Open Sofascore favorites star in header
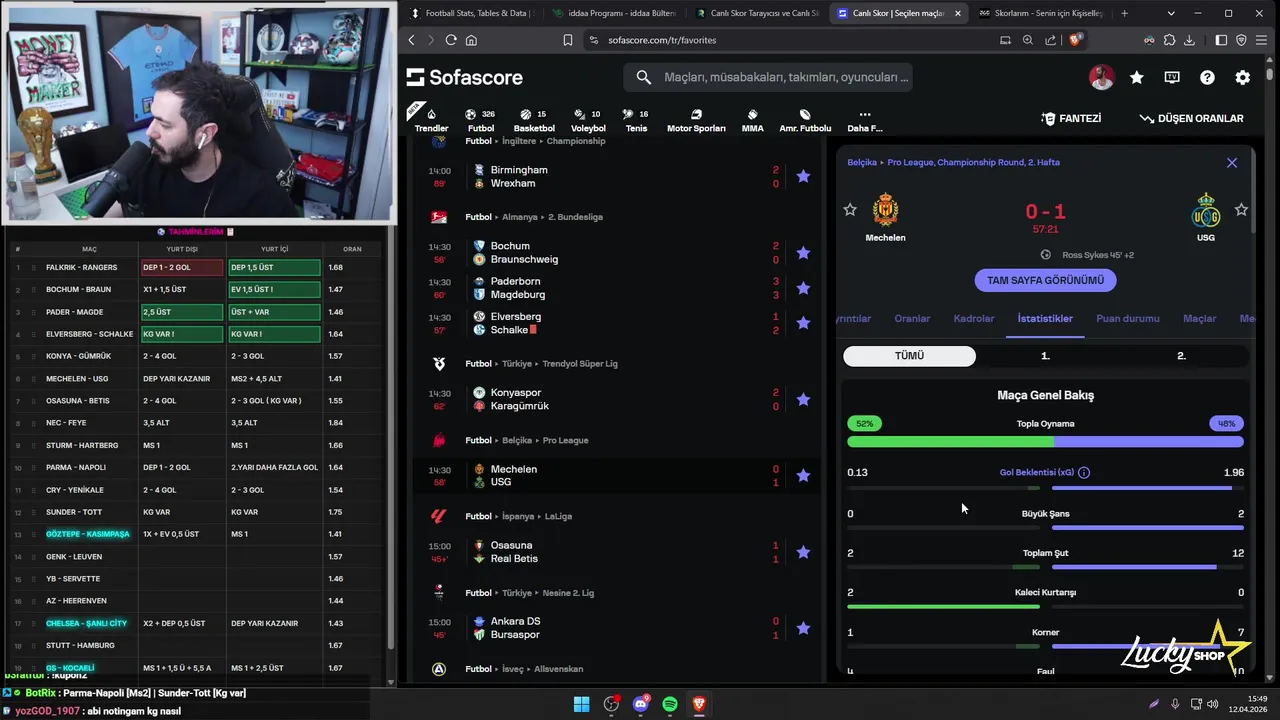Screen dimensions: 1280x720 (x=1137, y=77)
